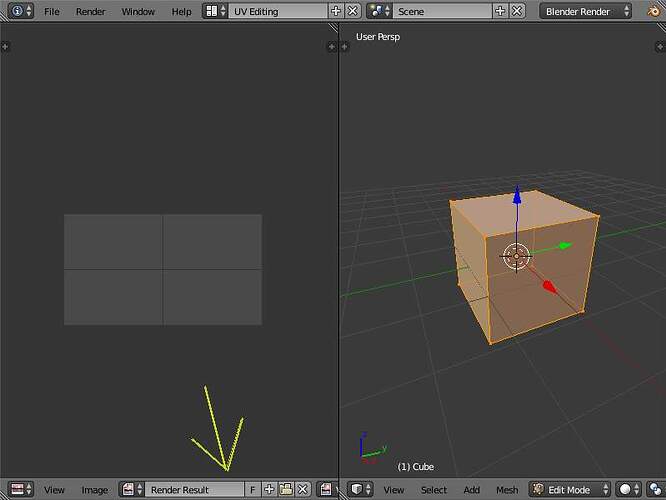Browse screen layouts with the layout icon
This screenshot has height=500, width=666.
coord(215,11)
